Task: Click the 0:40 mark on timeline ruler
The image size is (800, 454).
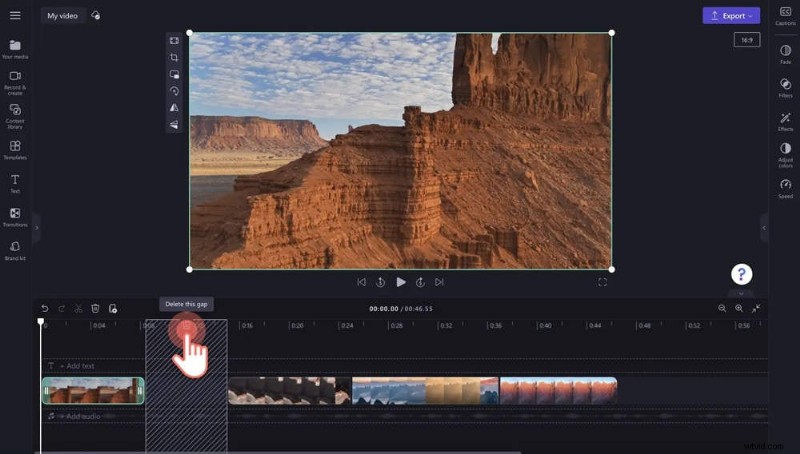Action: (x=544, y=325)
